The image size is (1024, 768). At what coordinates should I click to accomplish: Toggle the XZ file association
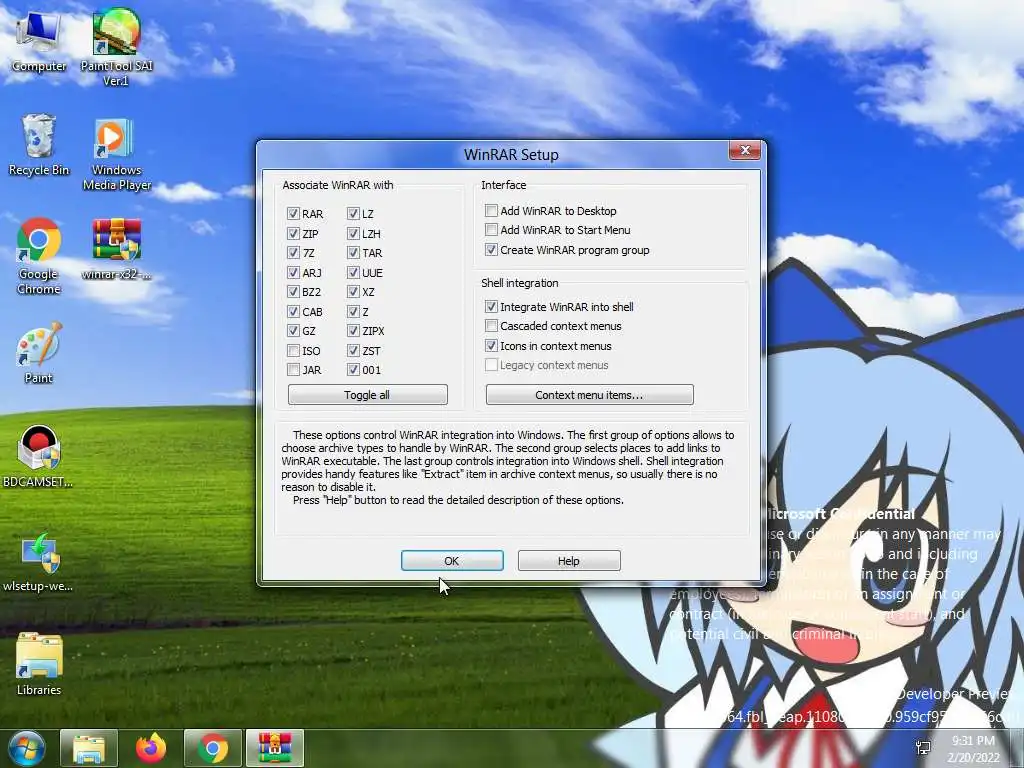[353, 292]
